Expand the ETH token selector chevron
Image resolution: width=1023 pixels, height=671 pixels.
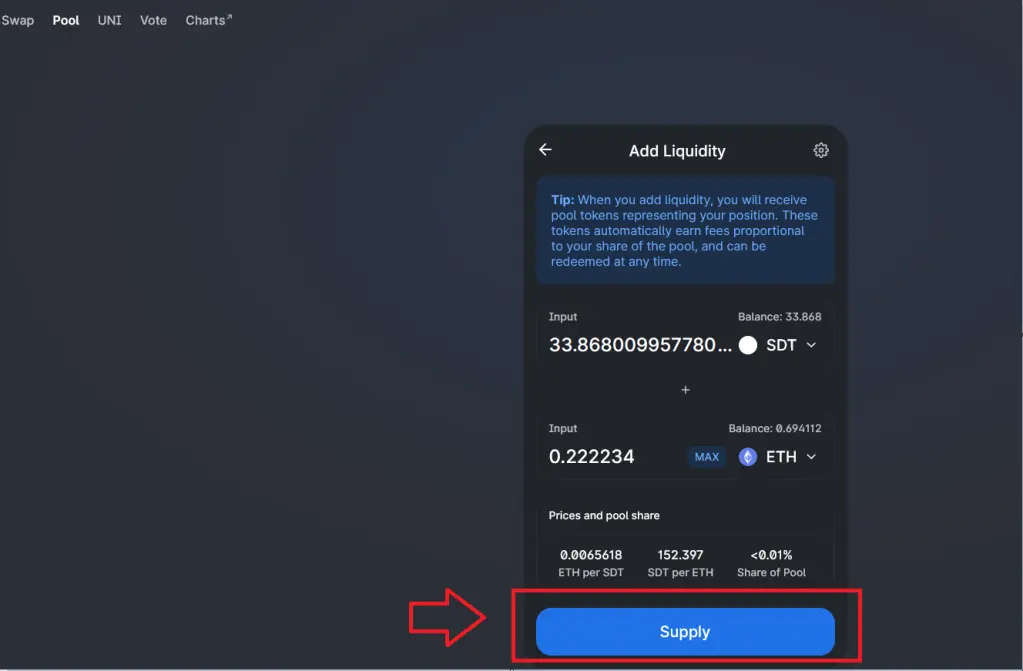[x=811, y=456]
